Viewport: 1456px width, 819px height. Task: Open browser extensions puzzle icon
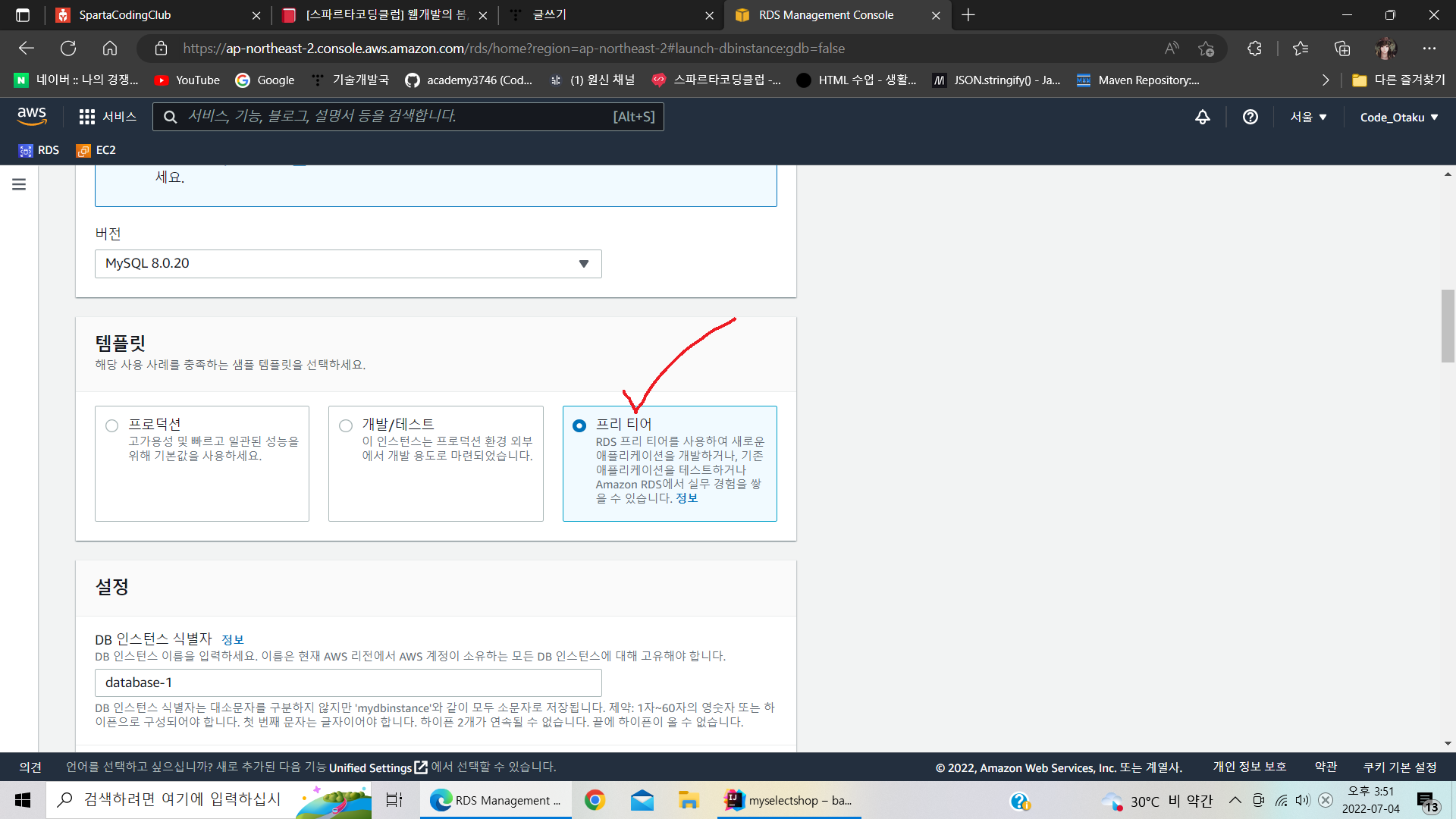(x=1255, y=49)
